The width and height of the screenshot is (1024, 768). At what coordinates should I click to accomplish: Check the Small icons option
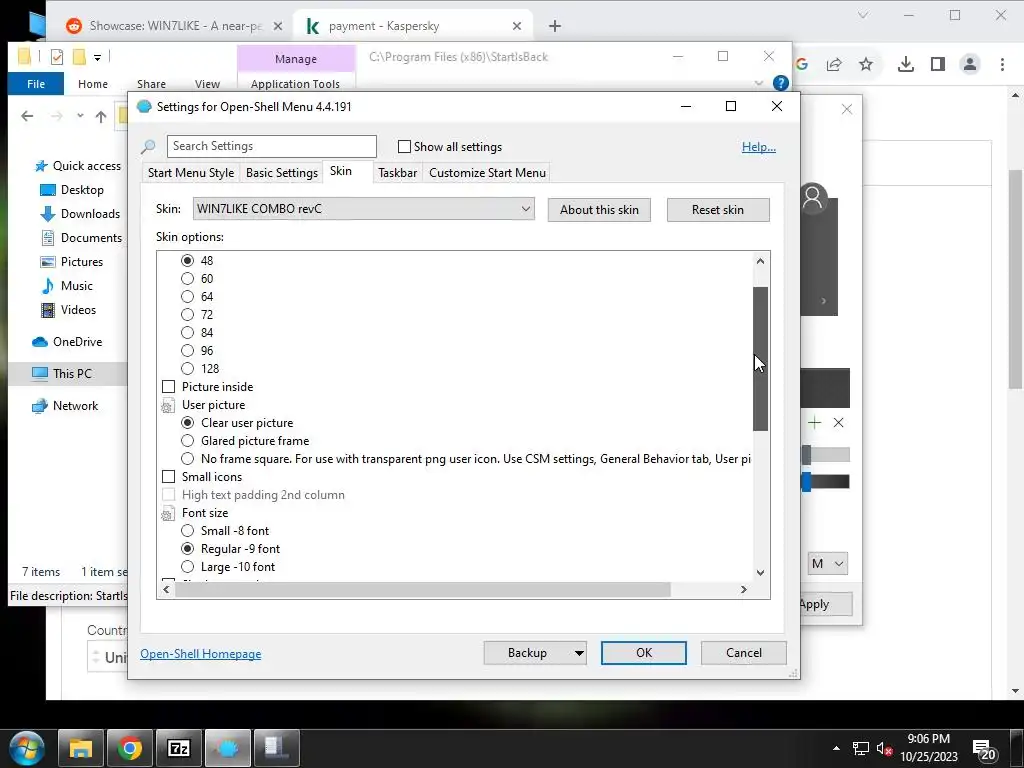pos(168,477)
